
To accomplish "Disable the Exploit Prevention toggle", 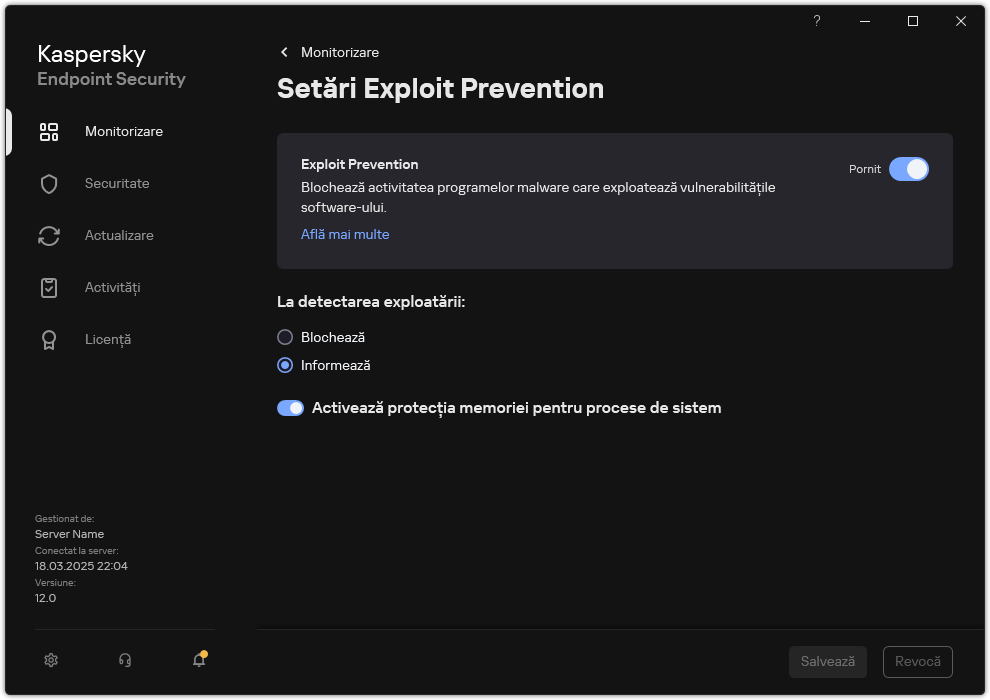I will (910, 169).
